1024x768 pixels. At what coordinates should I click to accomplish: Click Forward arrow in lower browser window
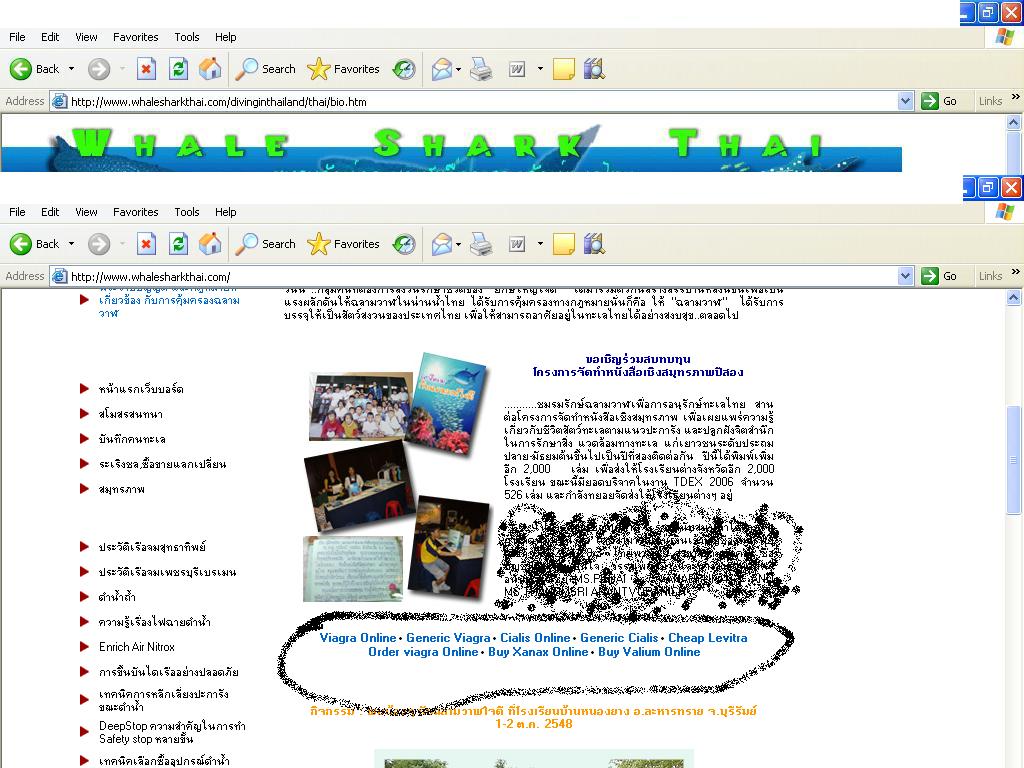pos(99,244)
